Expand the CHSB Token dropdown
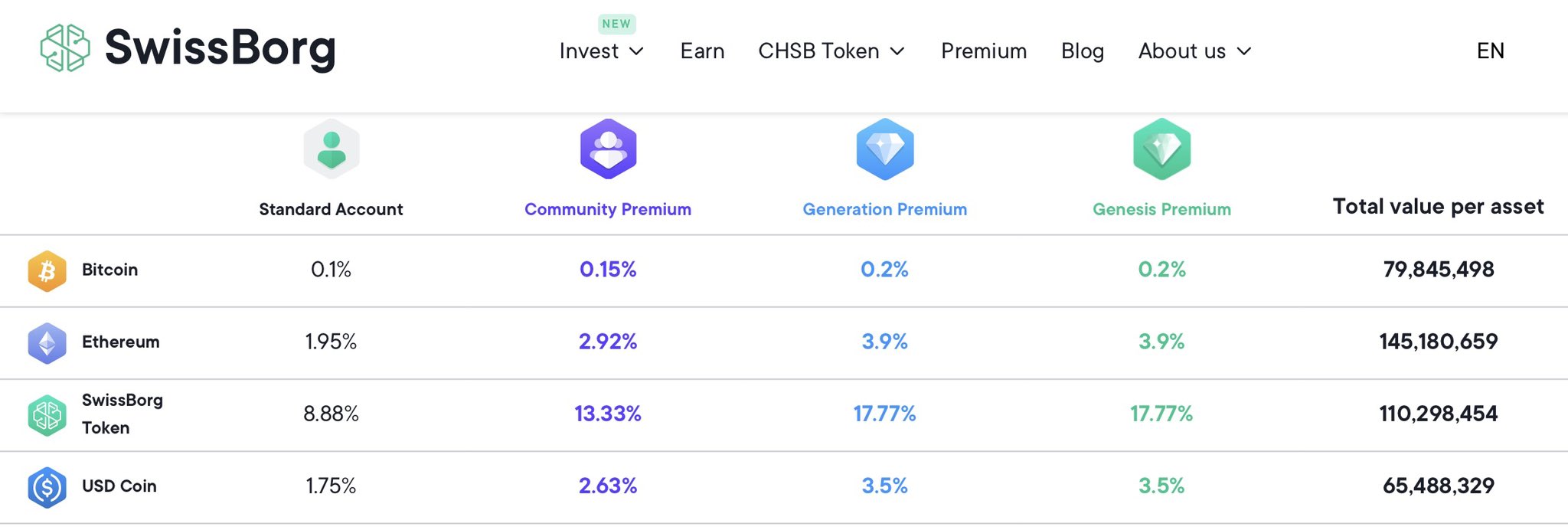 pyautogui.click(x=831, y=51)
